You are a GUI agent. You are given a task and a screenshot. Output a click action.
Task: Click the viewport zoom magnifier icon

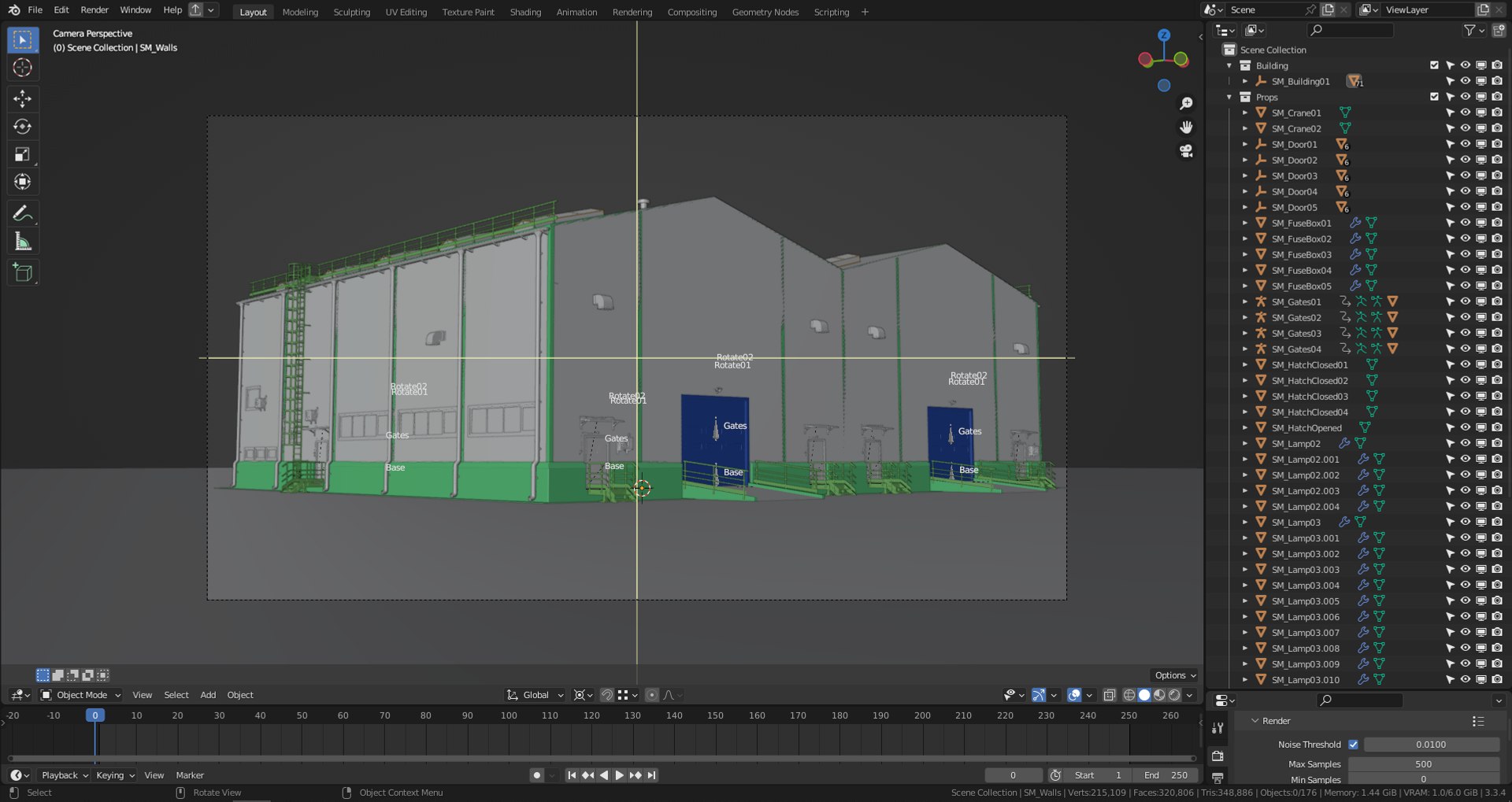click(x=1186, y=104)
